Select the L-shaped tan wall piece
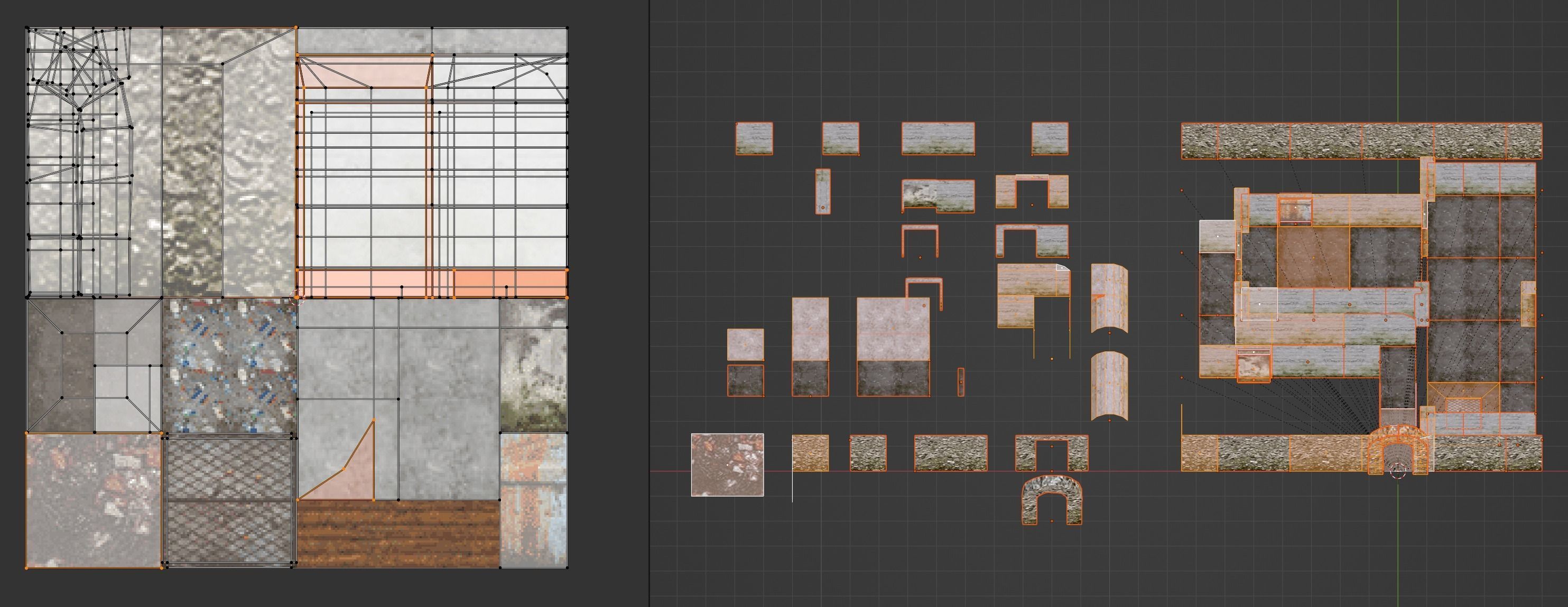This screenshot has height=607, width=1568. (x=1034, y=296)
